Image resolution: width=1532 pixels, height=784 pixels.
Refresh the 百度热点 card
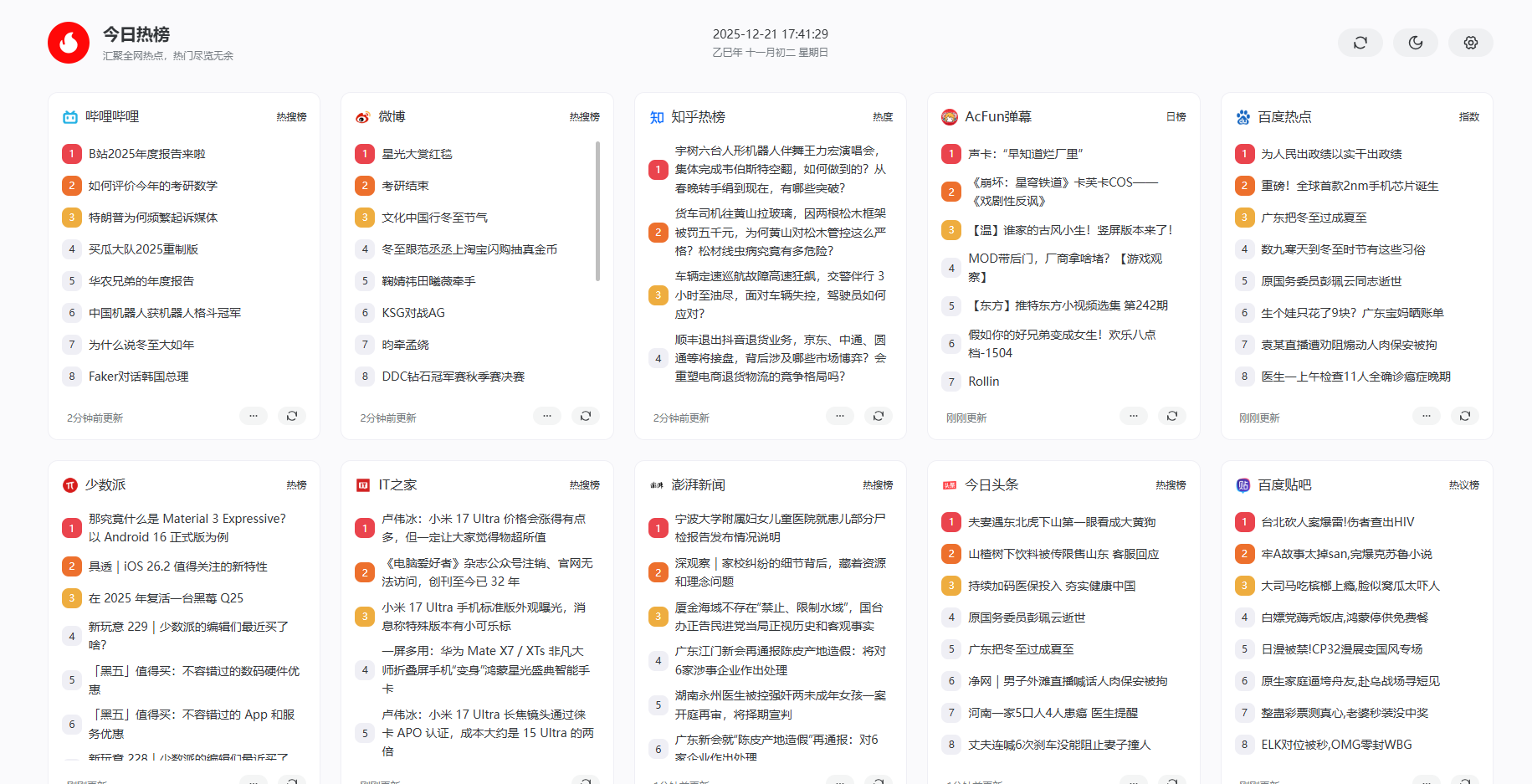pyautogui.click(x=1465, y=416)
